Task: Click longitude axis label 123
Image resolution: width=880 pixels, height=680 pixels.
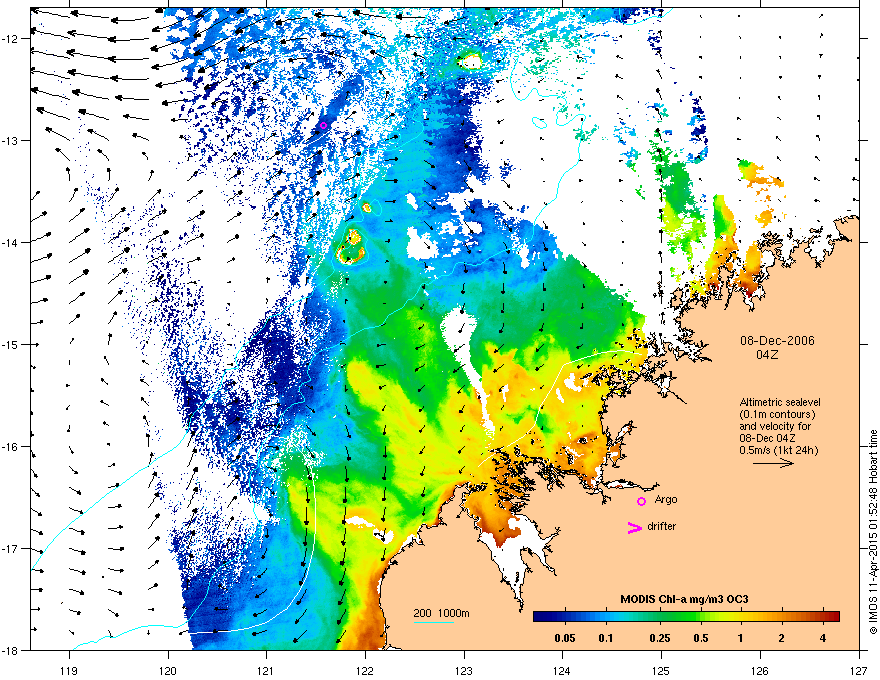Action: (x=464, y=670)
